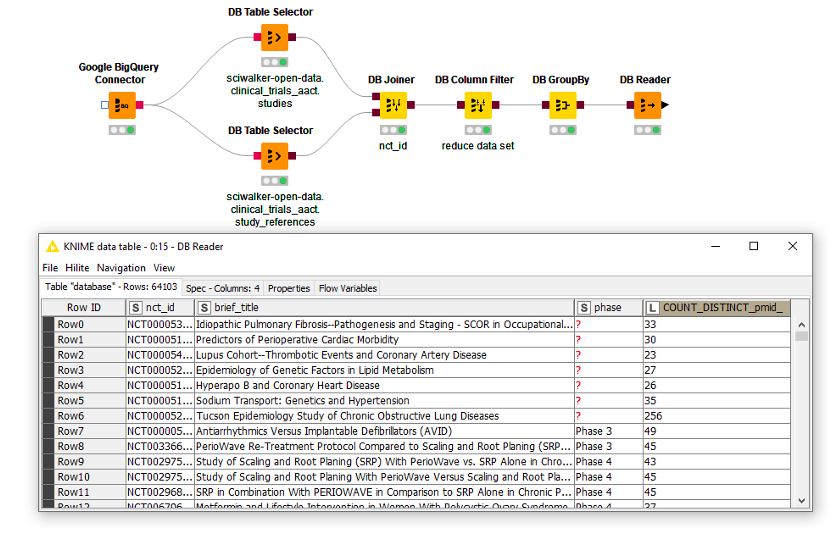Click string type icon of nct_id column

(x=135, y=308)
